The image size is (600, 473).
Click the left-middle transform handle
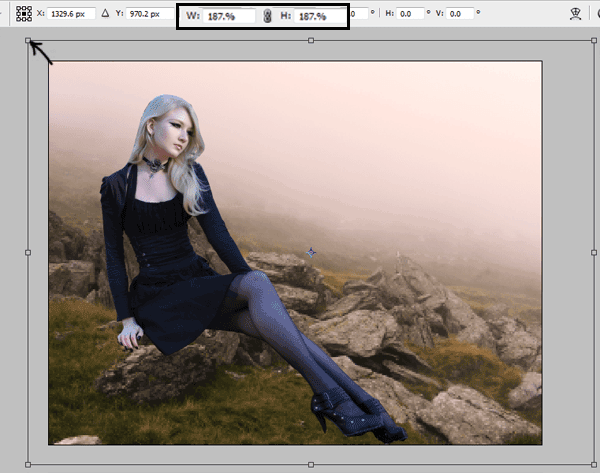[28, 253]
